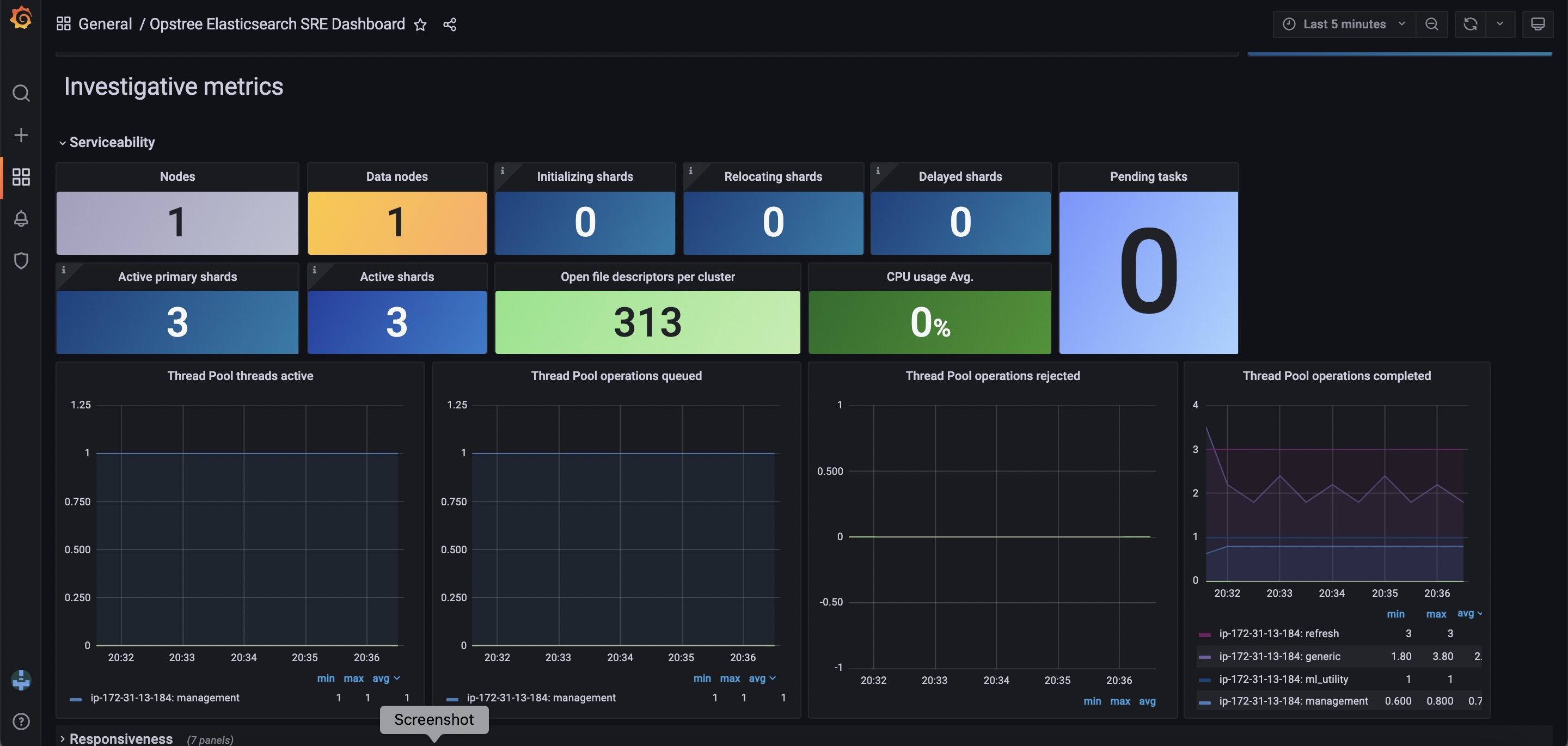This screenshot has height=746, width=1568.
Task: Toggle the ml_utility series in legend
Action: (x=1283, y=679)
